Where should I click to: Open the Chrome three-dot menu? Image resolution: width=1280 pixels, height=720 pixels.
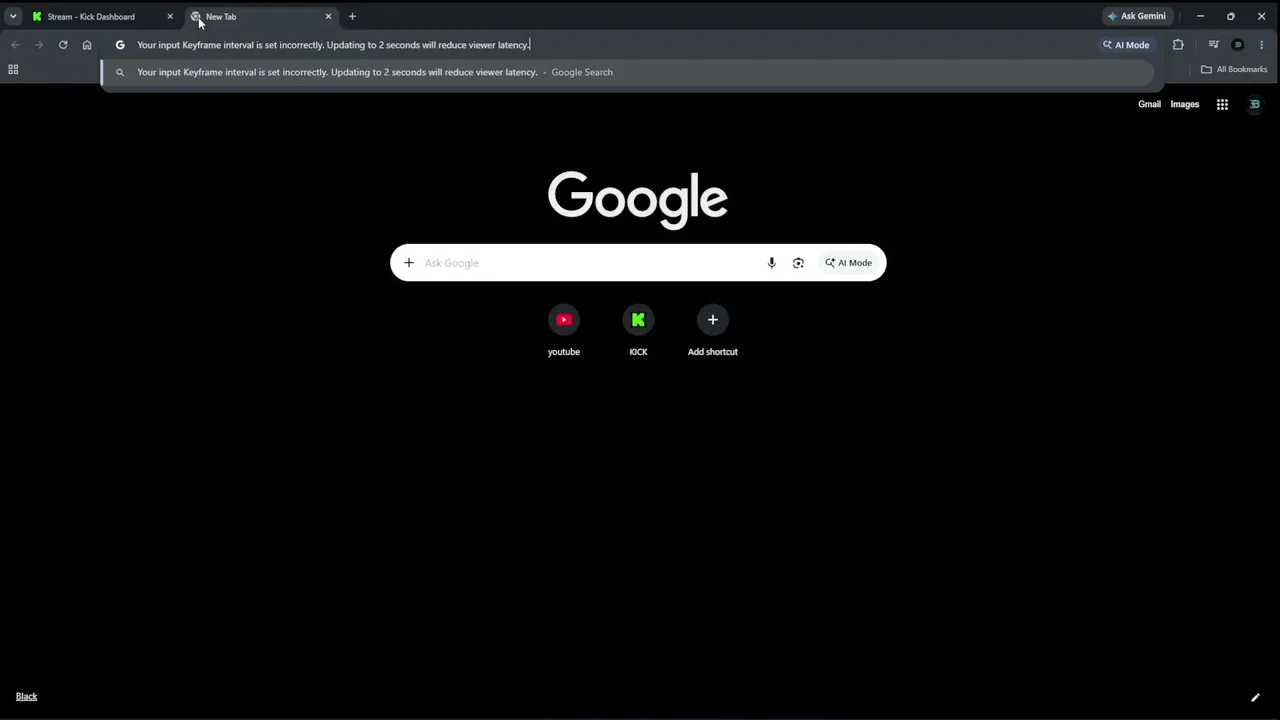pyautogui.click(x=1262, y=45)
